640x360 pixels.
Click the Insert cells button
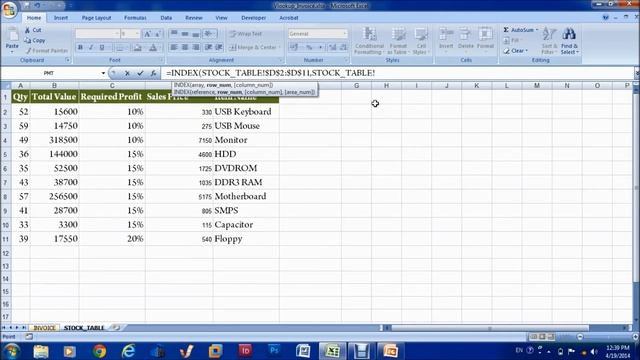coord(446,41)
